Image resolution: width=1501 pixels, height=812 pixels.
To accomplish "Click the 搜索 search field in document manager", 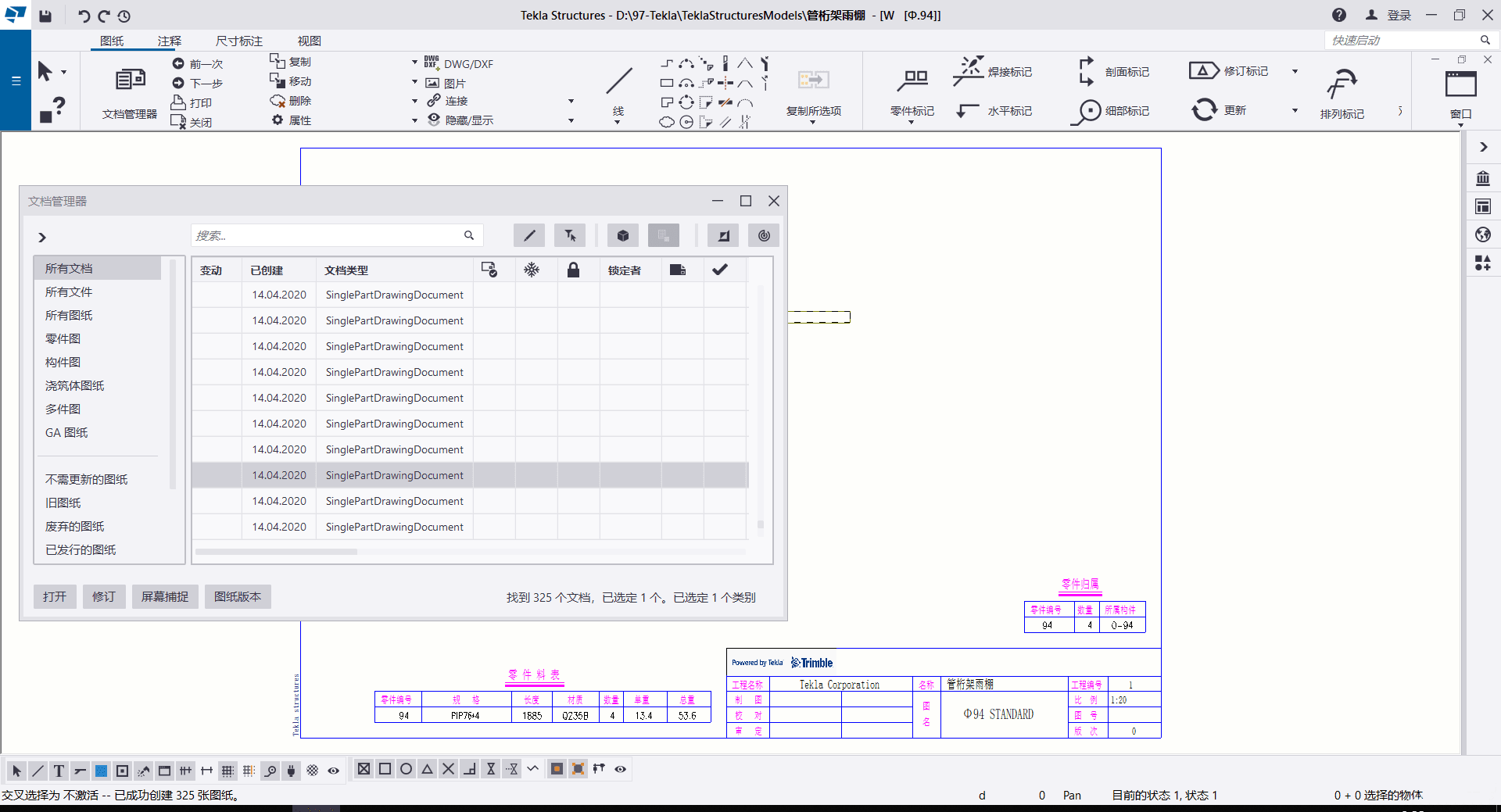I will [328, 235].
